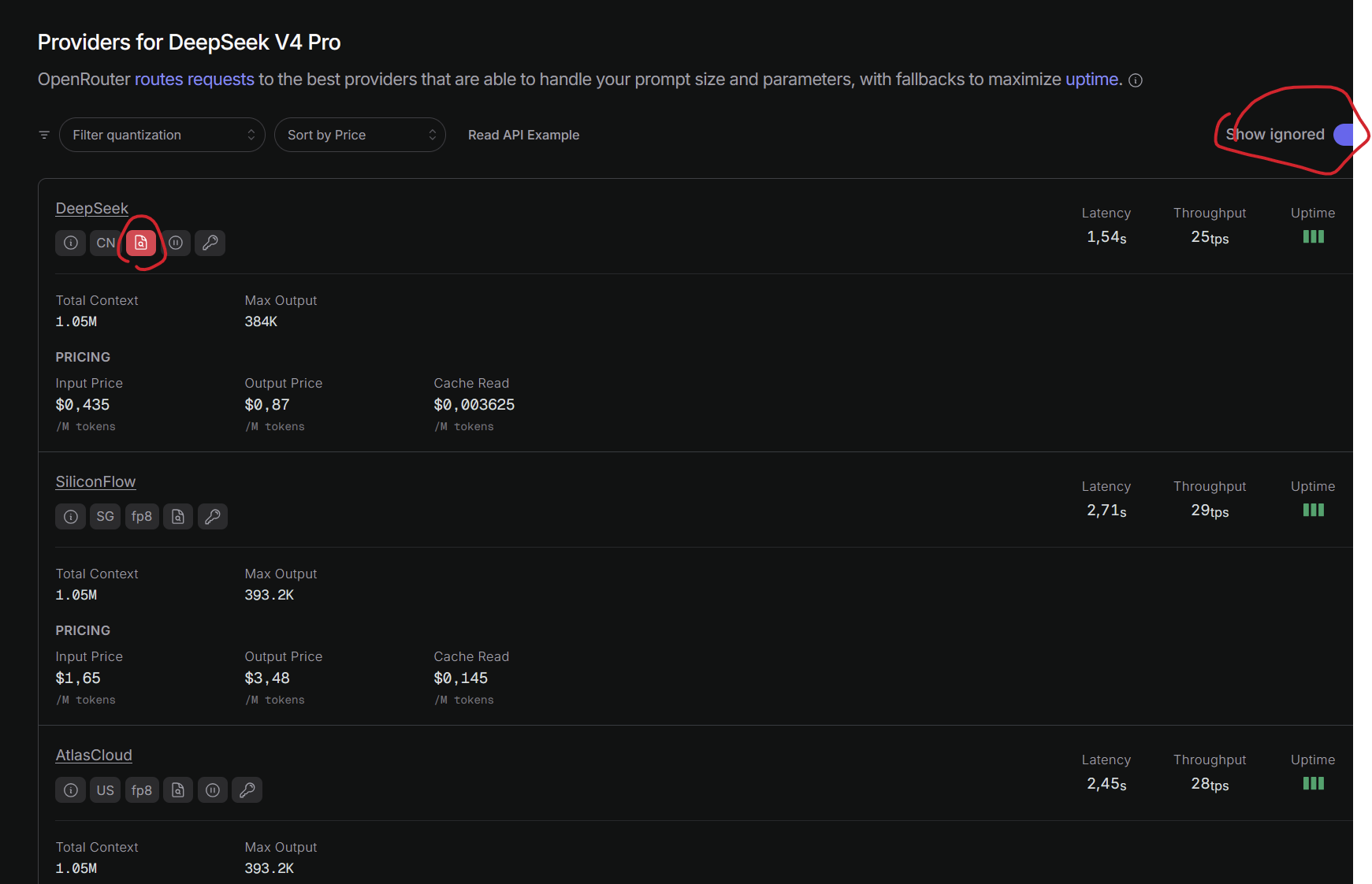Open the SiliconFlow provider link
The height and width of the screenshot is (884, 1372).
[95, 481]
